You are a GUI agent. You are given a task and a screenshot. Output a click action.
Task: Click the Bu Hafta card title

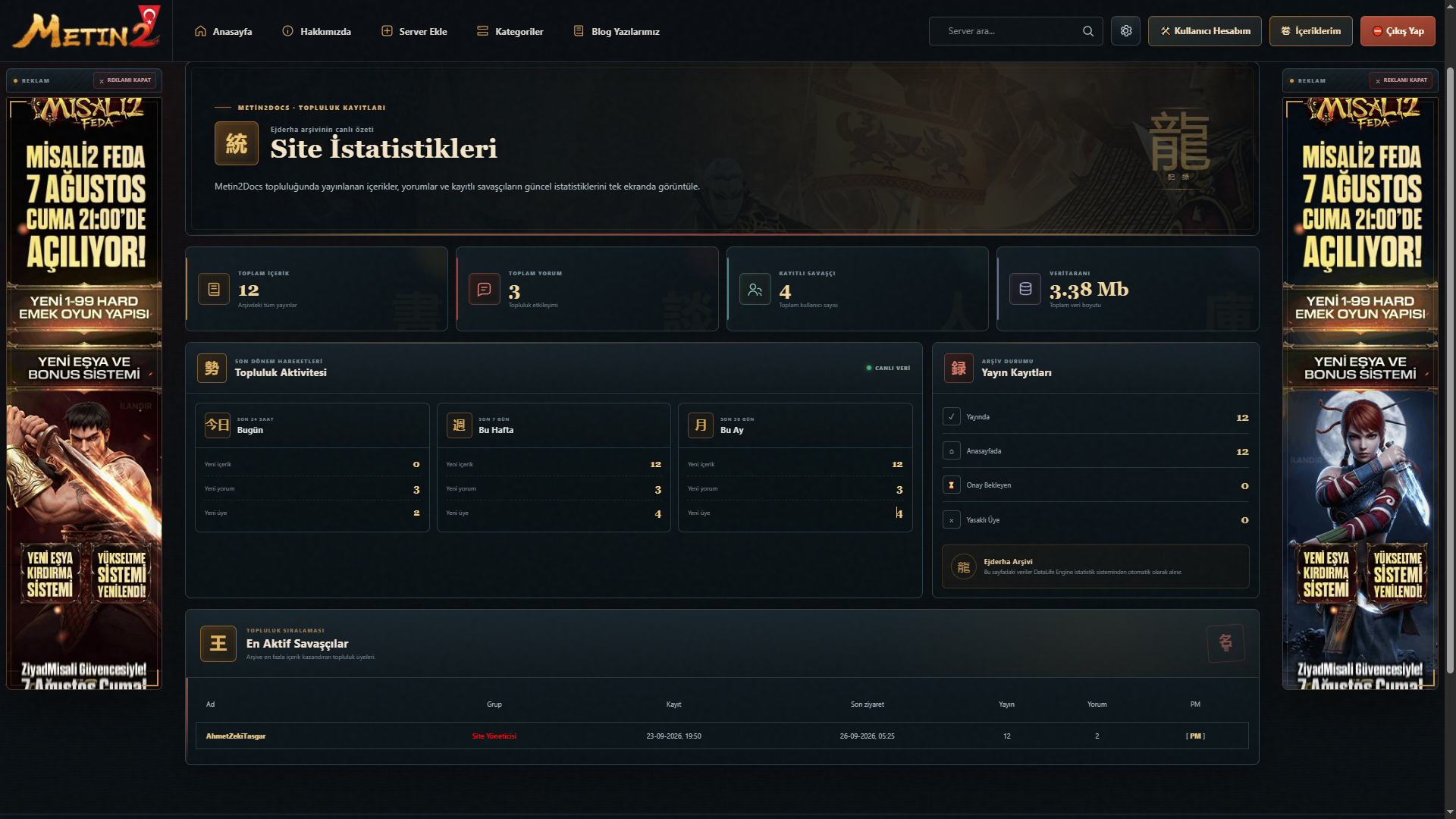point(496,430)
